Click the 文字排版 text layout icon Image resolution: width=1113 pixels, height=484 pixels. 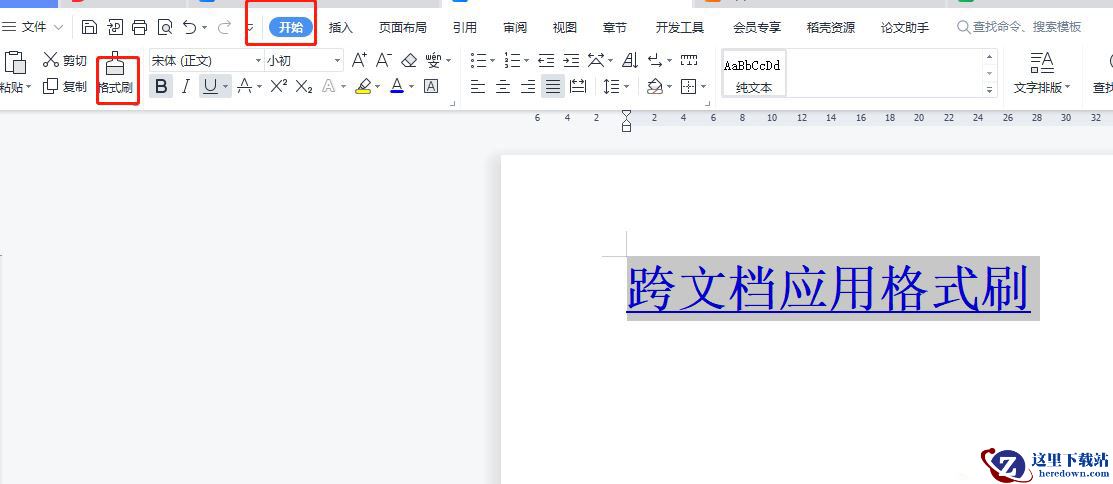point(1042,63)
